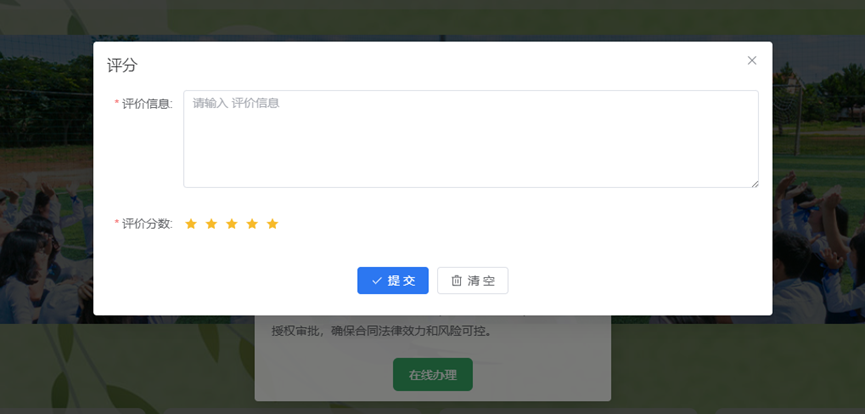Viewport: 865px width, 414px height.
Task: Focus the 评价信息 text area
Action: pos(471,139)
